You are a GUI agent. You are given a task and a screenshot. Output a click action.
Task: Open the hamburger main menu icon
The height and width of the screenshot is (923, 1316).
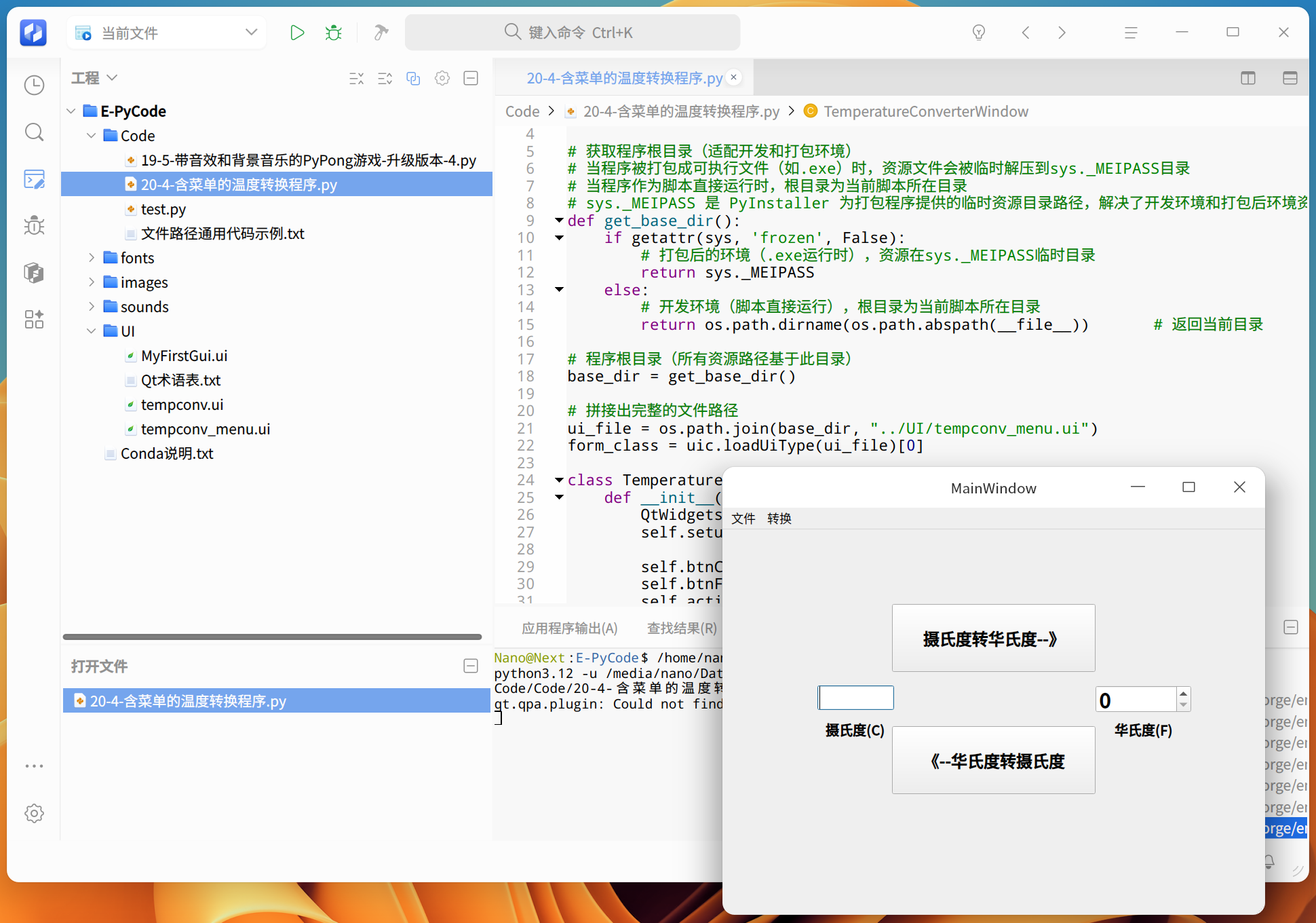(1131, 33)
